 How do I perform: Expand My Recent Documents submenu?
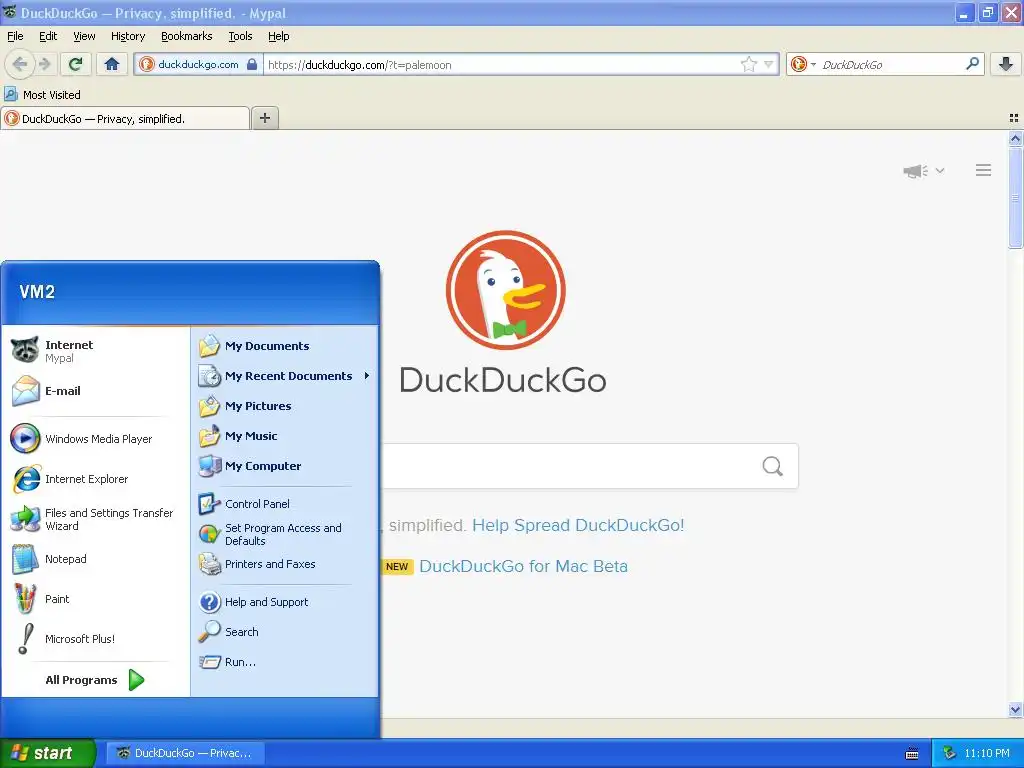(x=284, y=376)
